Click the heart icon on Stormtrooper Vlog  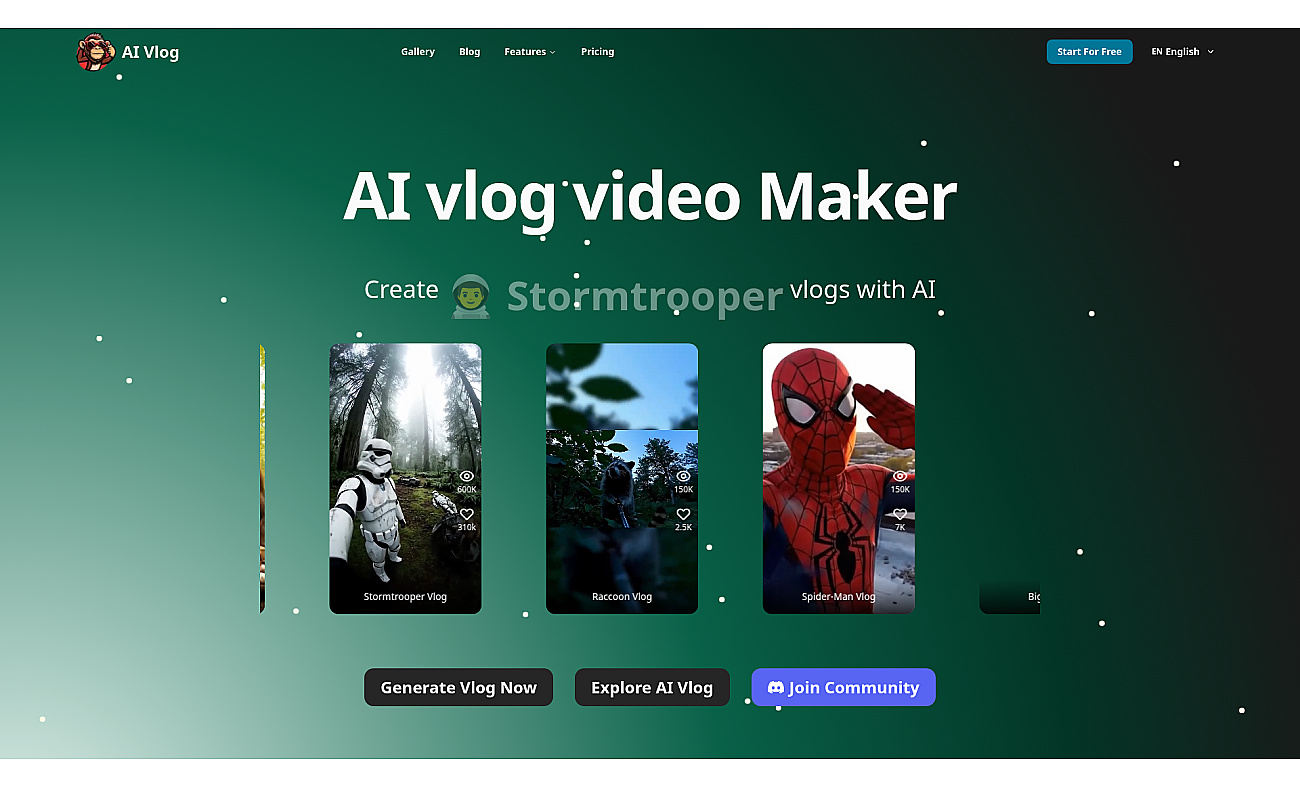tap(467, 514)
